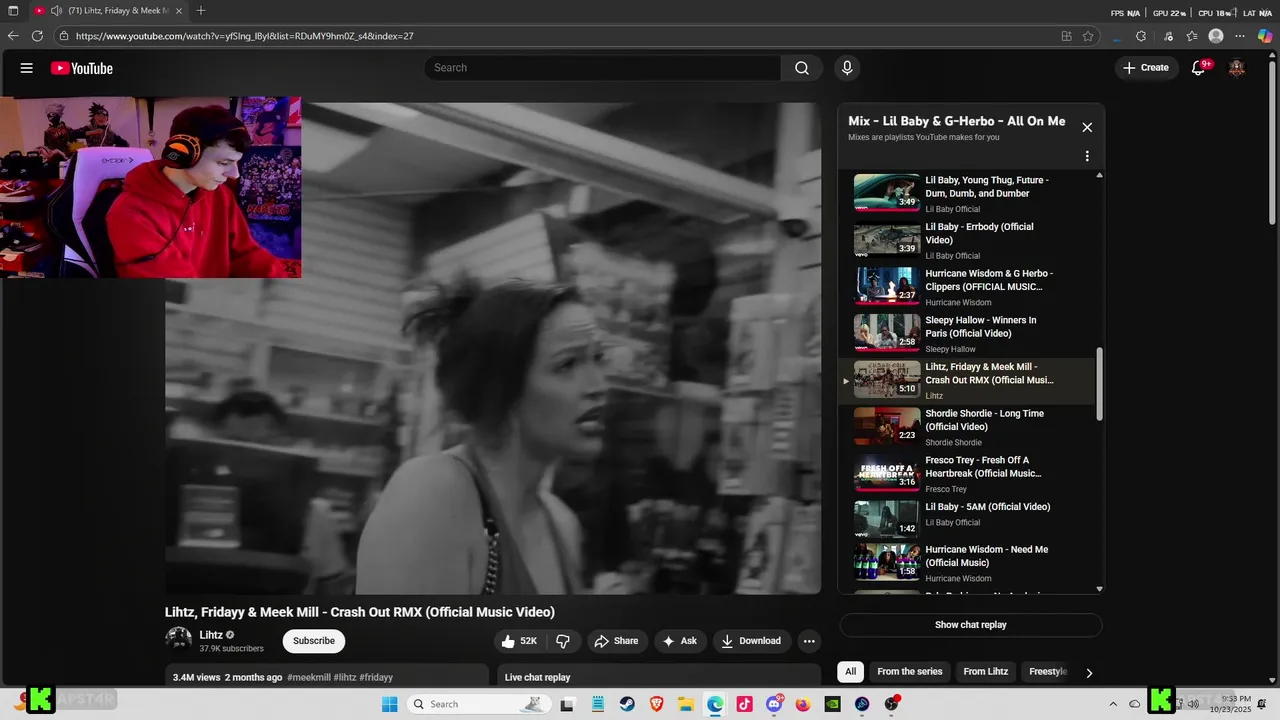Screen dimensions: 1280x720
Task: Open the Lihtz channel avatar
Action: (x=178, y=640)
